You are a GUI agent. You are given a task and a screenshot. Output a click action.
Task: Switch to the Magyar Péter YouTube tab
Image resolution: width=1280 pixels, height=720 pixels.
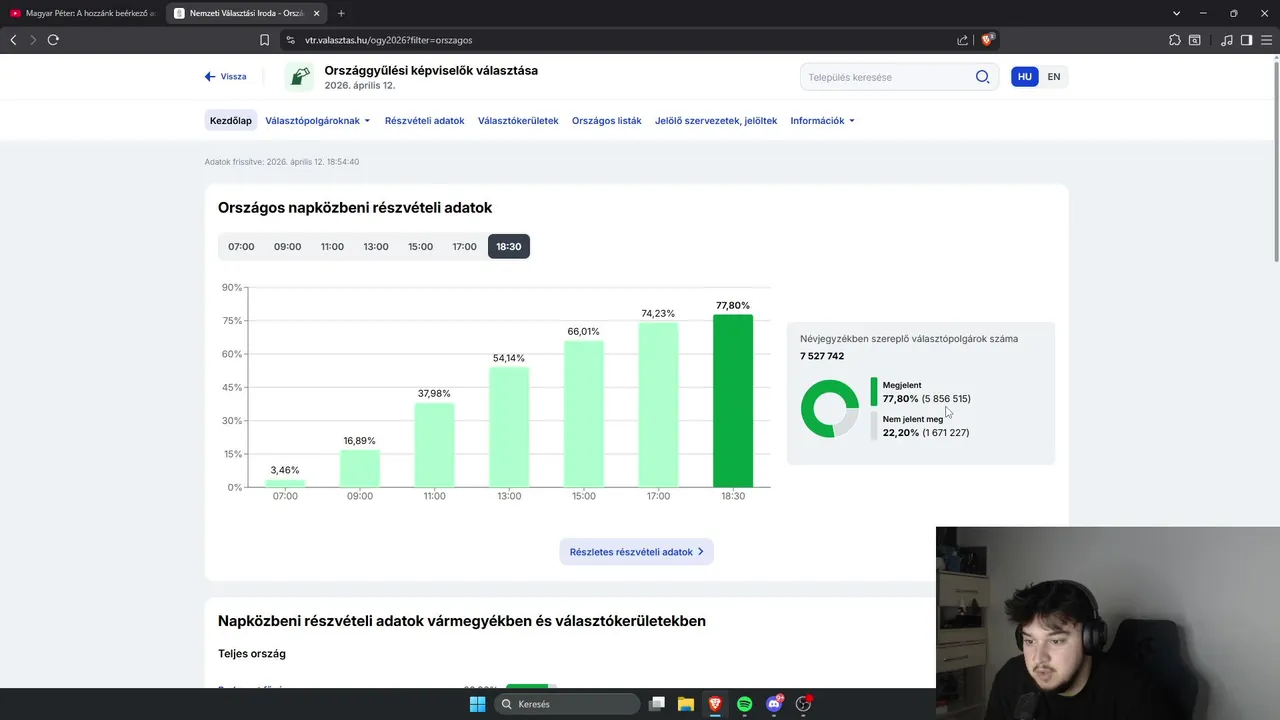coord(82,13)
